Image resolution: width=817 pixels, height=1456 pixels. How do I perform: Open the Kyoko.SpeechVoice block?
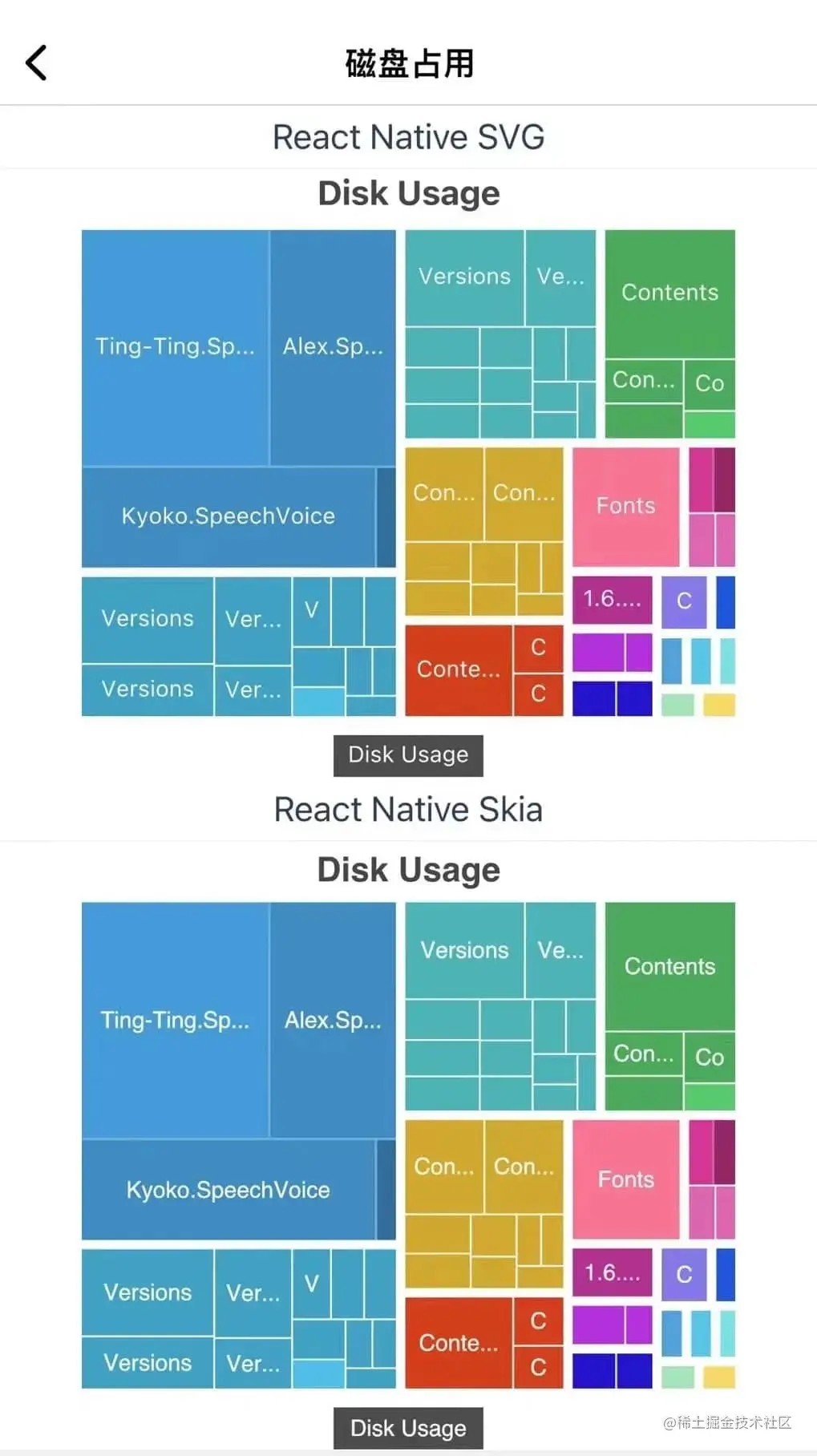click(229, 516)
